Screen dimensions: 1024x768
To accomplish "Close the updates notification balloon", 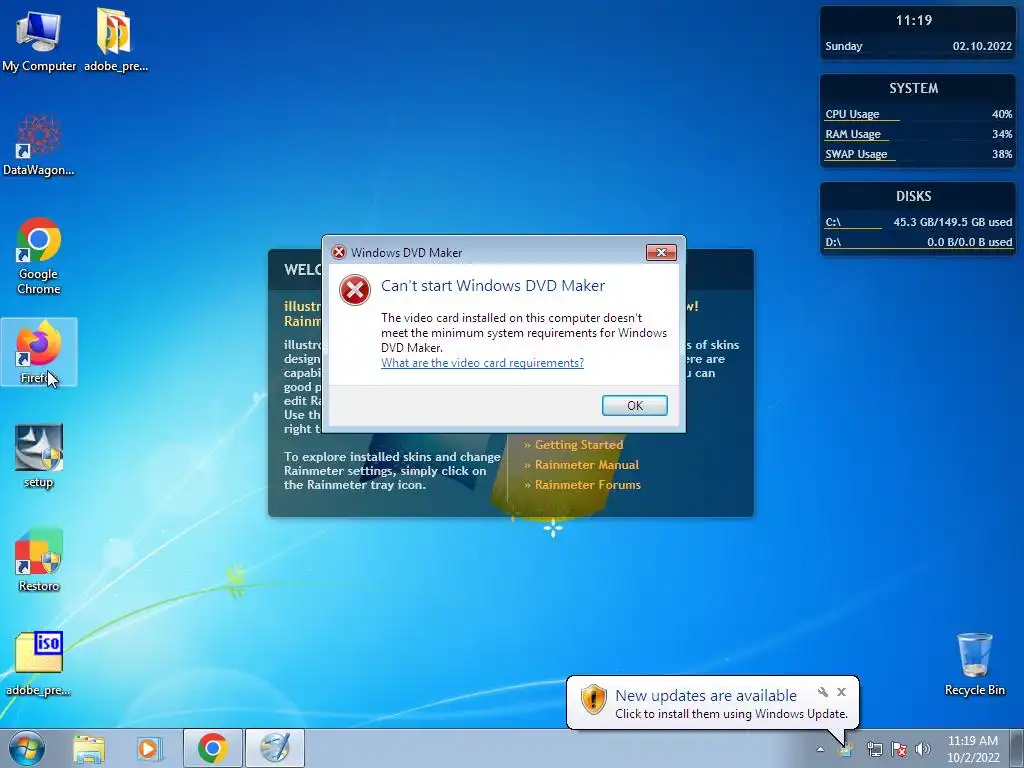I will pos(841,692).
